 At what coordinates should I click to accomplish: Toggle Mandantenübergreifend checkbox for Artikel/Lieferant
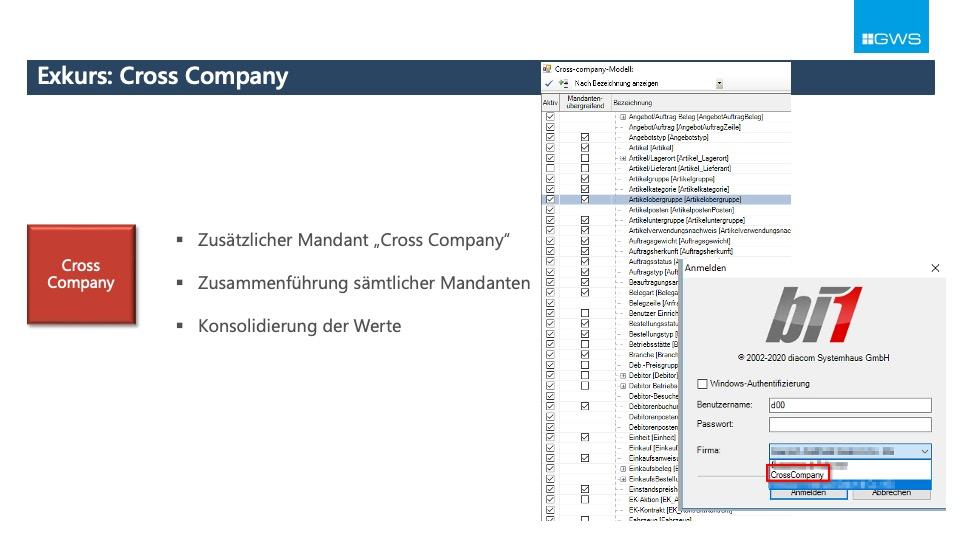point(585,168)
